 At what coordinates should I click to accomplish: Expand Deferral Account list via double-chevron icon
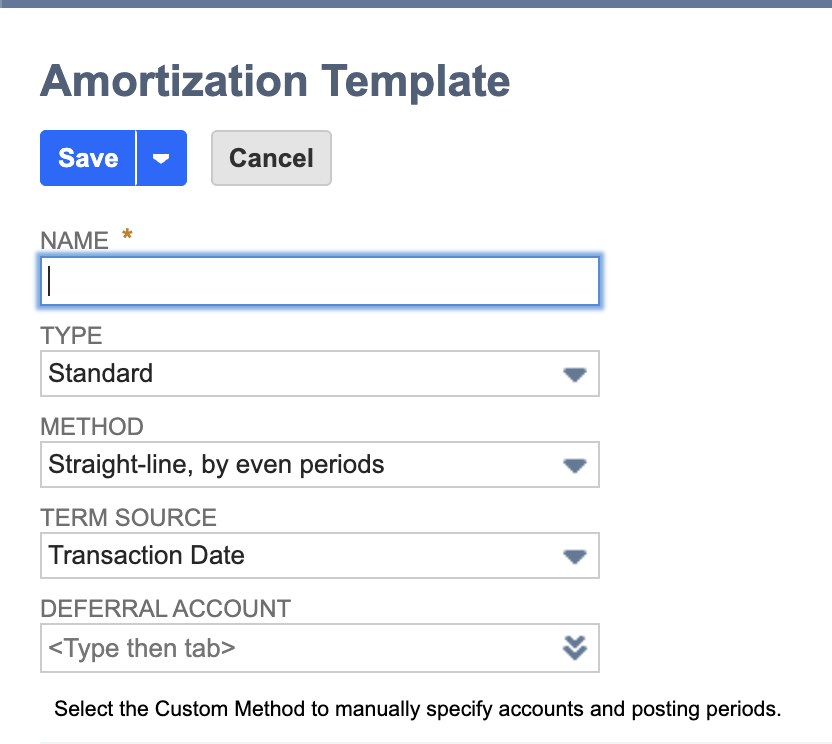(573, 648)
